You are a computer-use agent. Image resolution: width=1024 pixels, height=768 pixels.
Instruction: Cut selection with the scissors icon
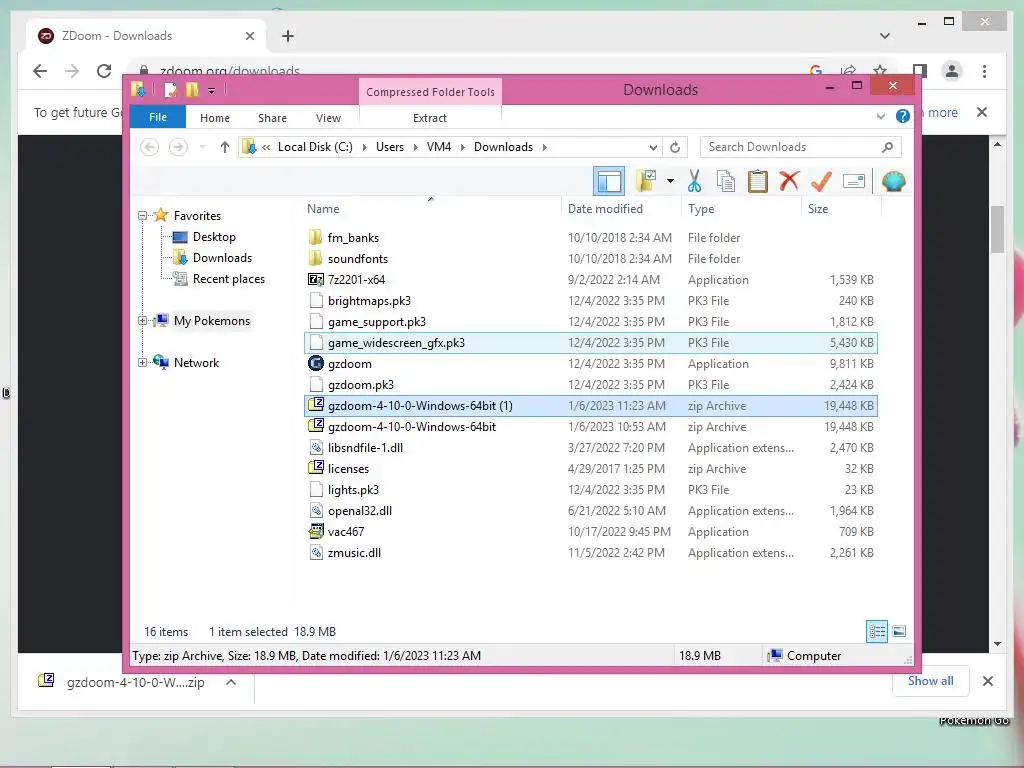pyautogui.click(x=694, y=181)
